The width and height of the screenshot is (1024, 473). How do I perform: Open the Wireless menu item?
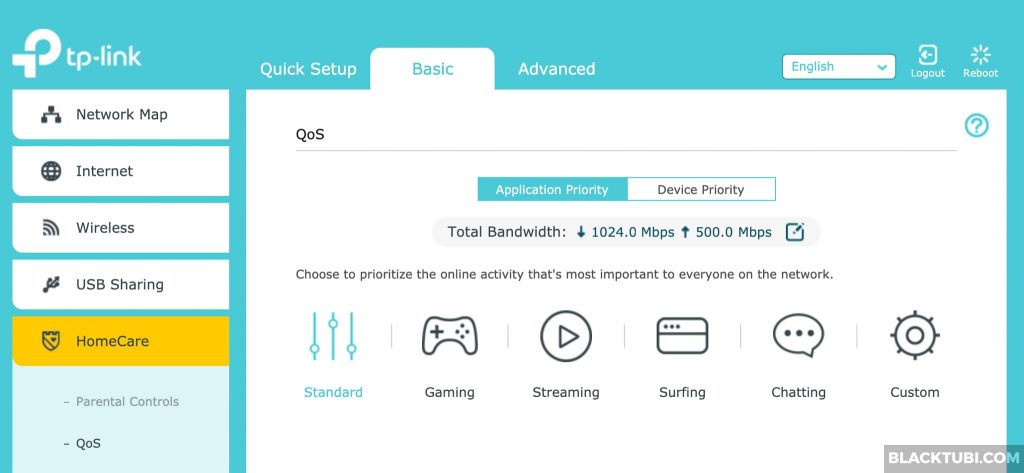[x=121, y=228]
